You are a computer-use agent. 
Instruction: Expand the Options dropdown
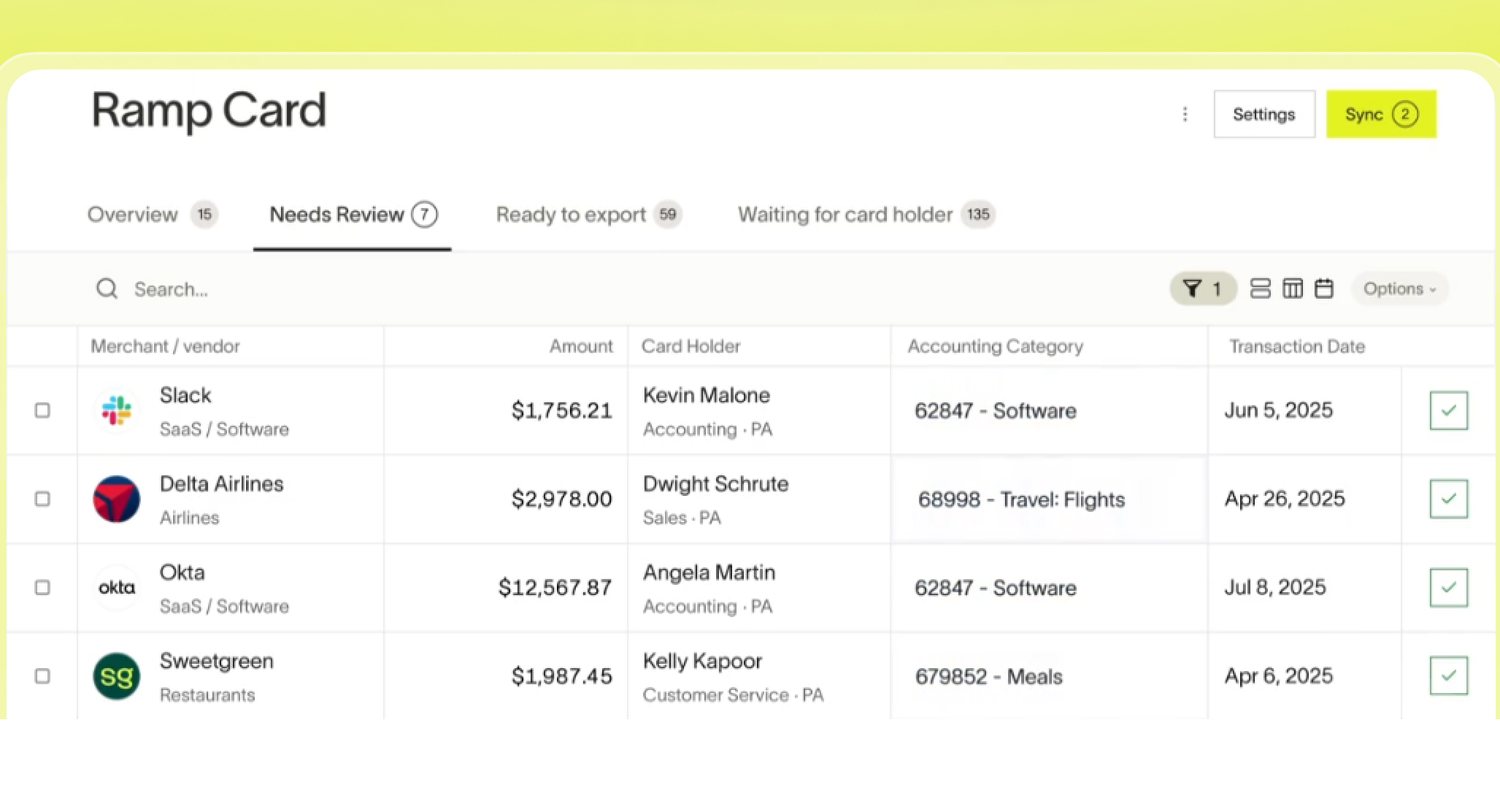(1399, 289)
